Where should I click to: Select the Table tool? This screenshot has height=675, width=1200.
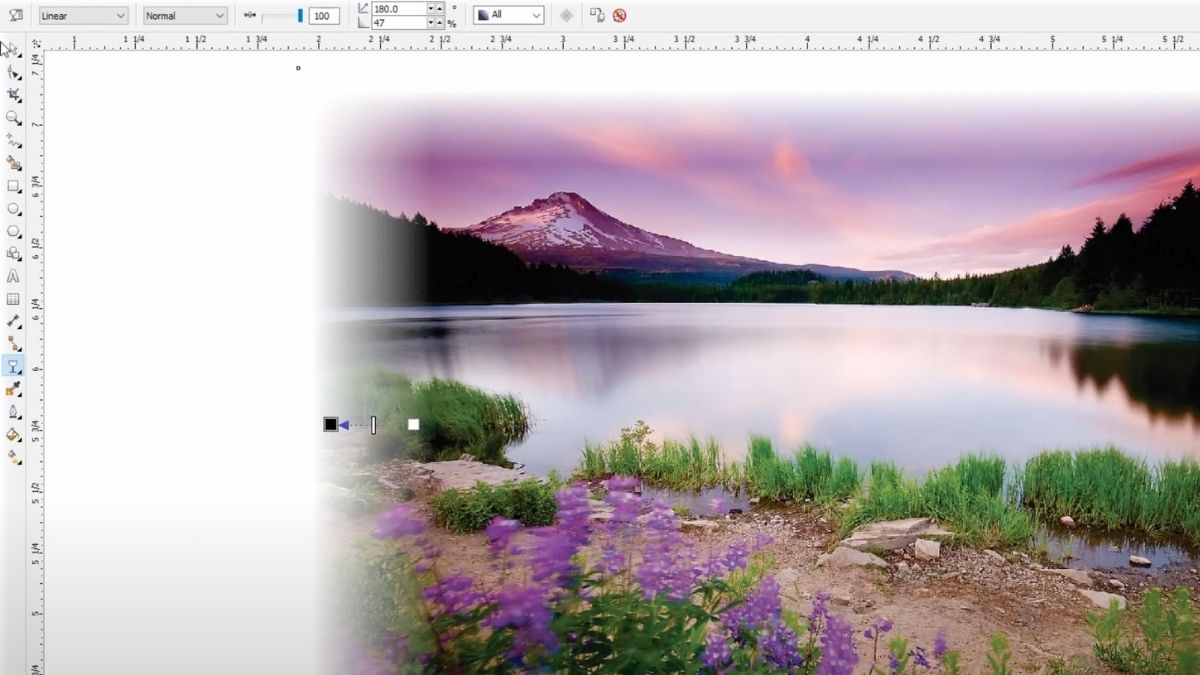pyautogui.click(x=14, y=299)
